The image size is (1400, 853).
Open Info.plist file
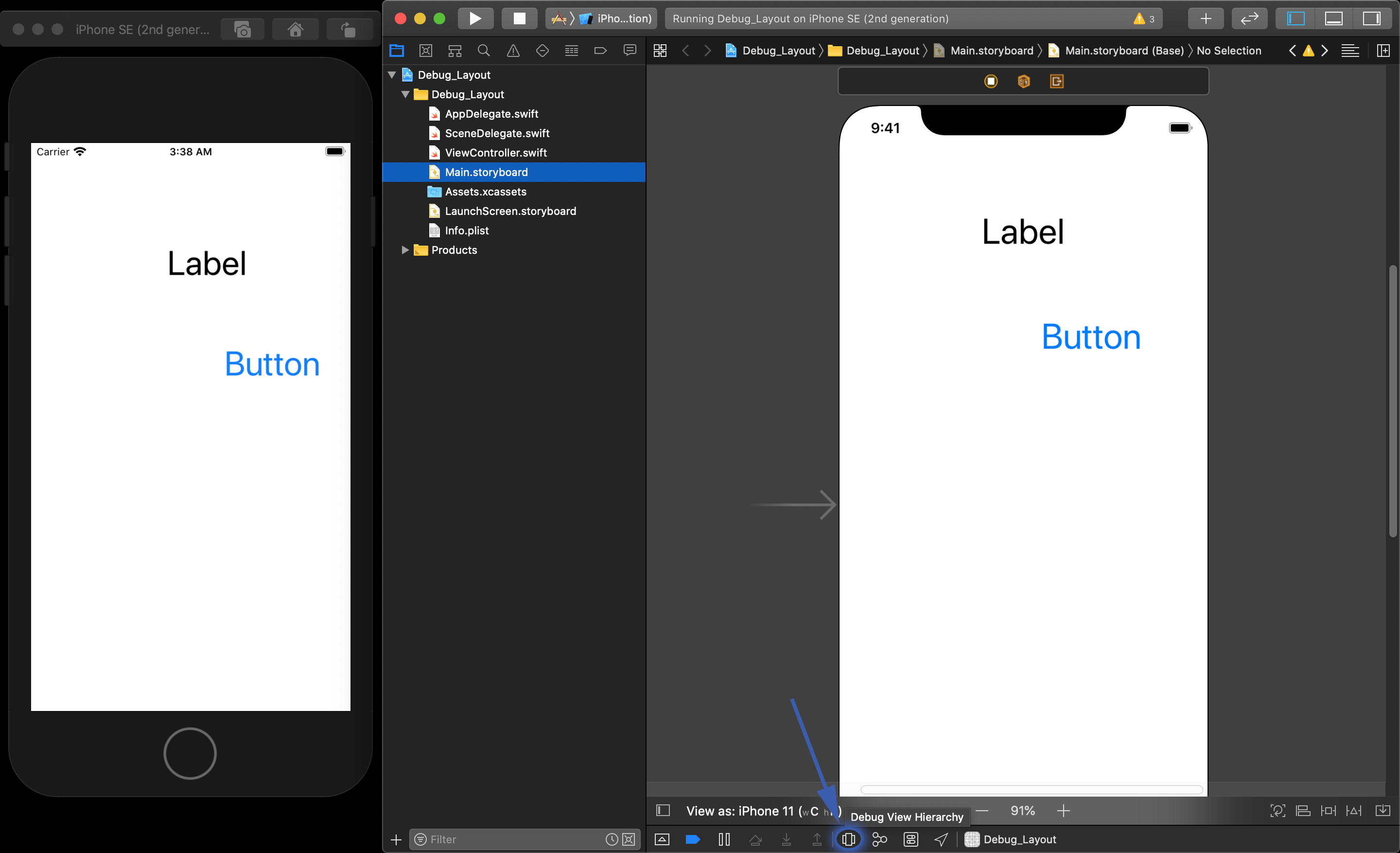(x=514, y=230)
